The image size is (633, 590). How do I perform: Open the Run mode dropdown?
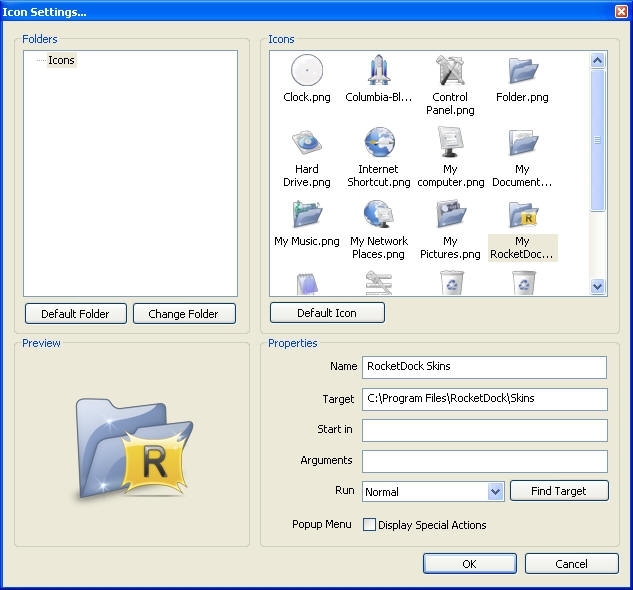495,491
